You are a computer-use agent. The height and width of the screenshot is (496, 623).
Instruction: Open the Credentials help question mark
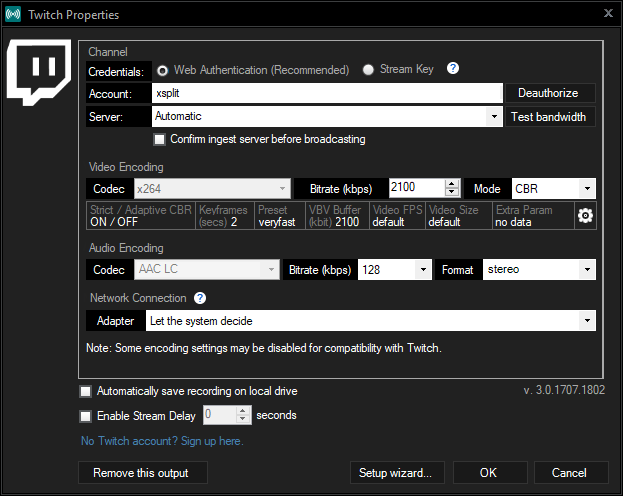pos(453,69)
